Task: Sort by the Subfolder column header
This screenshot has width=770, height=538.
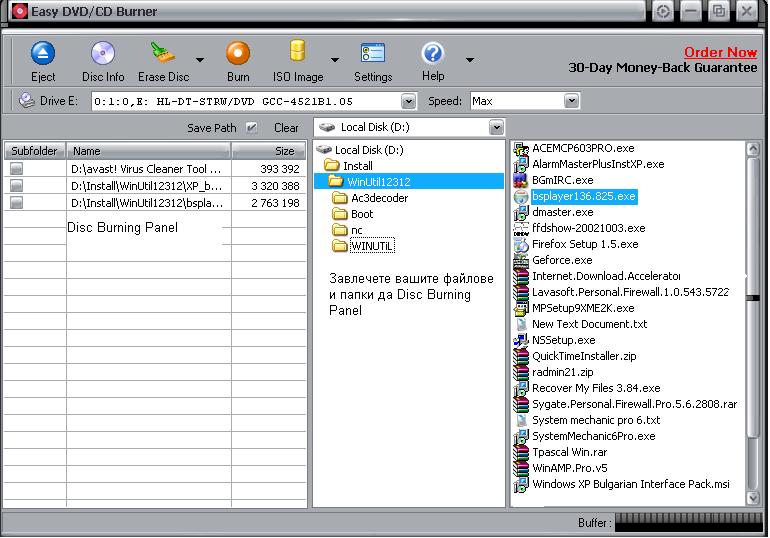Action: point(34,151)
